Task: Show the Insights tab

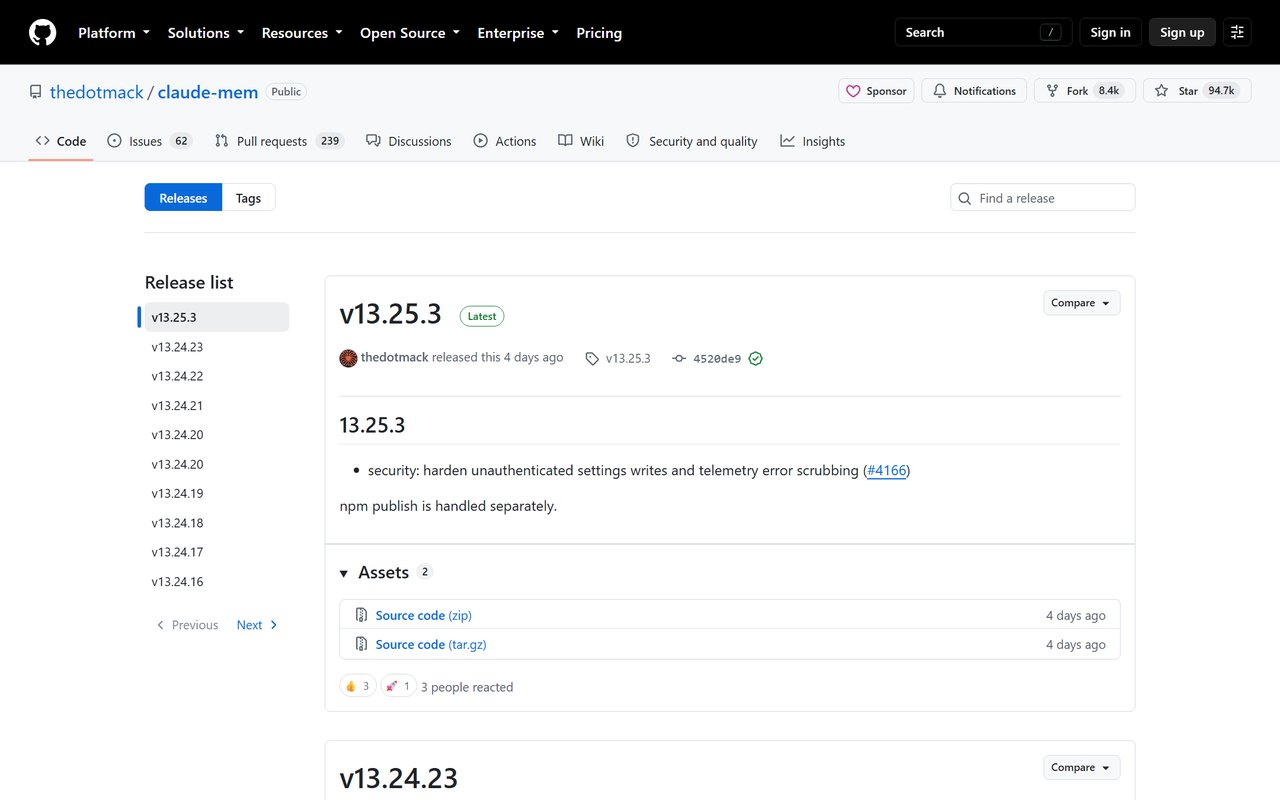Action: 813,141
